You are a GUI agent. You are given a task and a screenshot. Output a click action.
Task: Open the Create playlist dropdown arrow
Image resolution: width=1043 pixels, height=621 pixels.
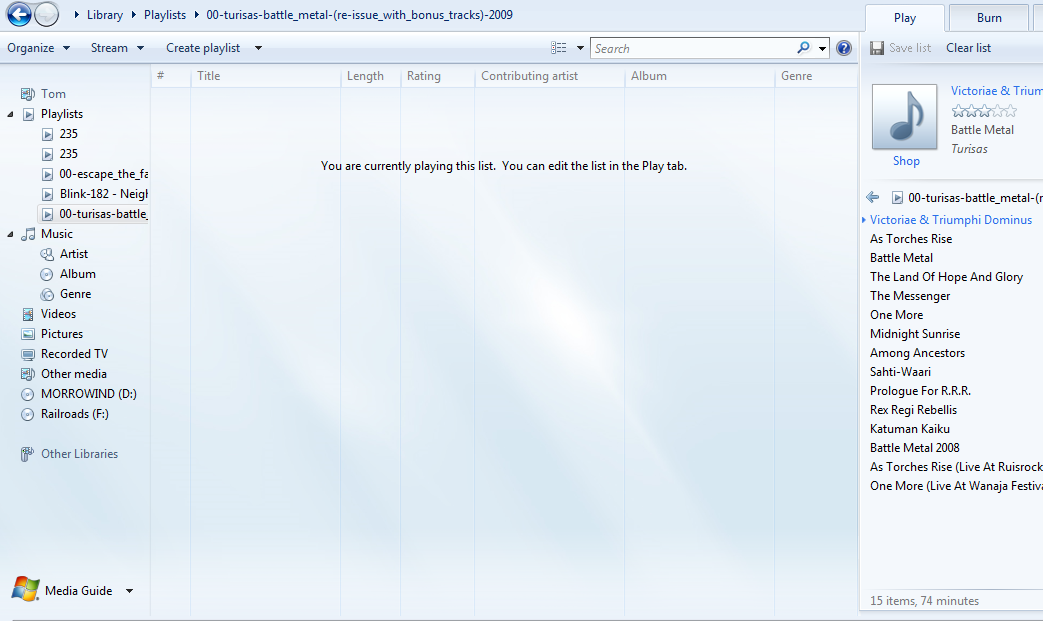click(x=258, y=48)
